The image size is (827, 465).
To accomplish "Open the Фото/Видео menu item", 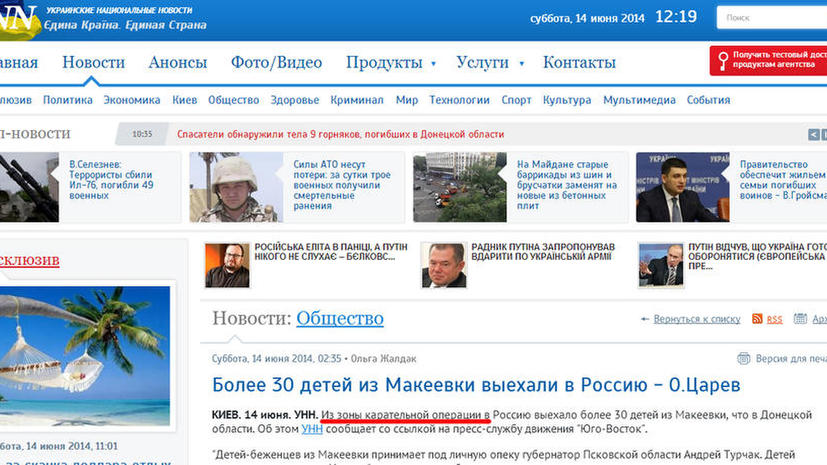I will pyautogui.click(x=276, y=62).
